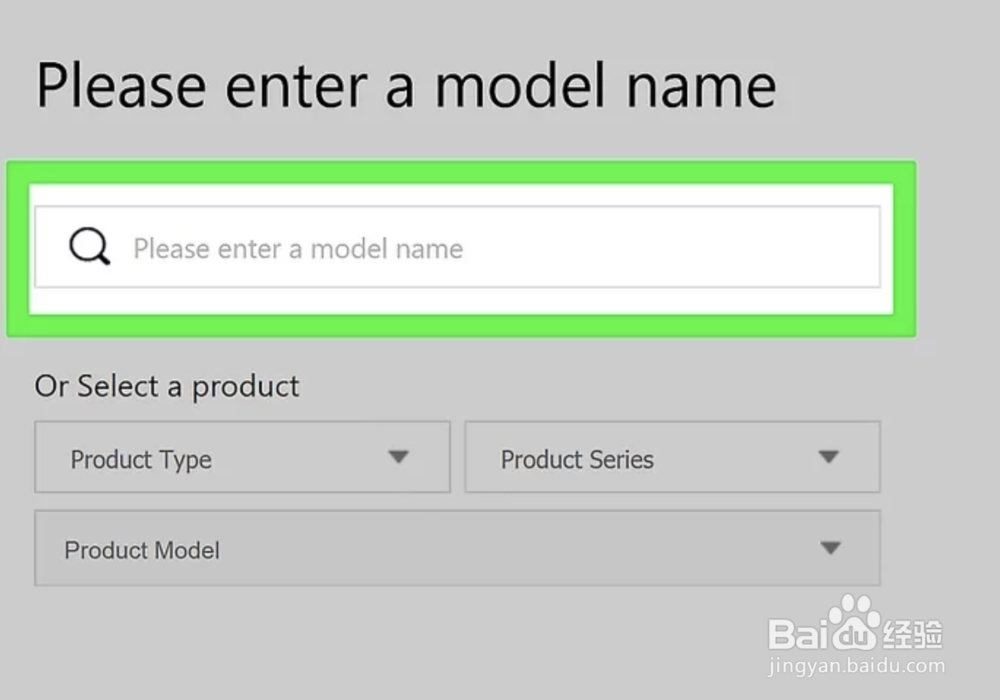
Task: Open the Product Type dropdown
Action: (x=242, y=458)
